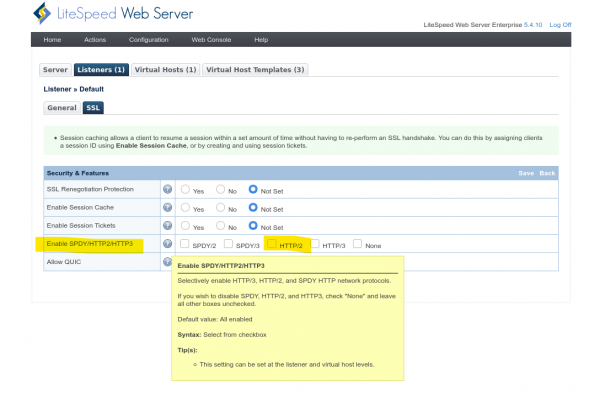Click the help icon for Allow QUIC
600x414 pixels.
point(168,262)
